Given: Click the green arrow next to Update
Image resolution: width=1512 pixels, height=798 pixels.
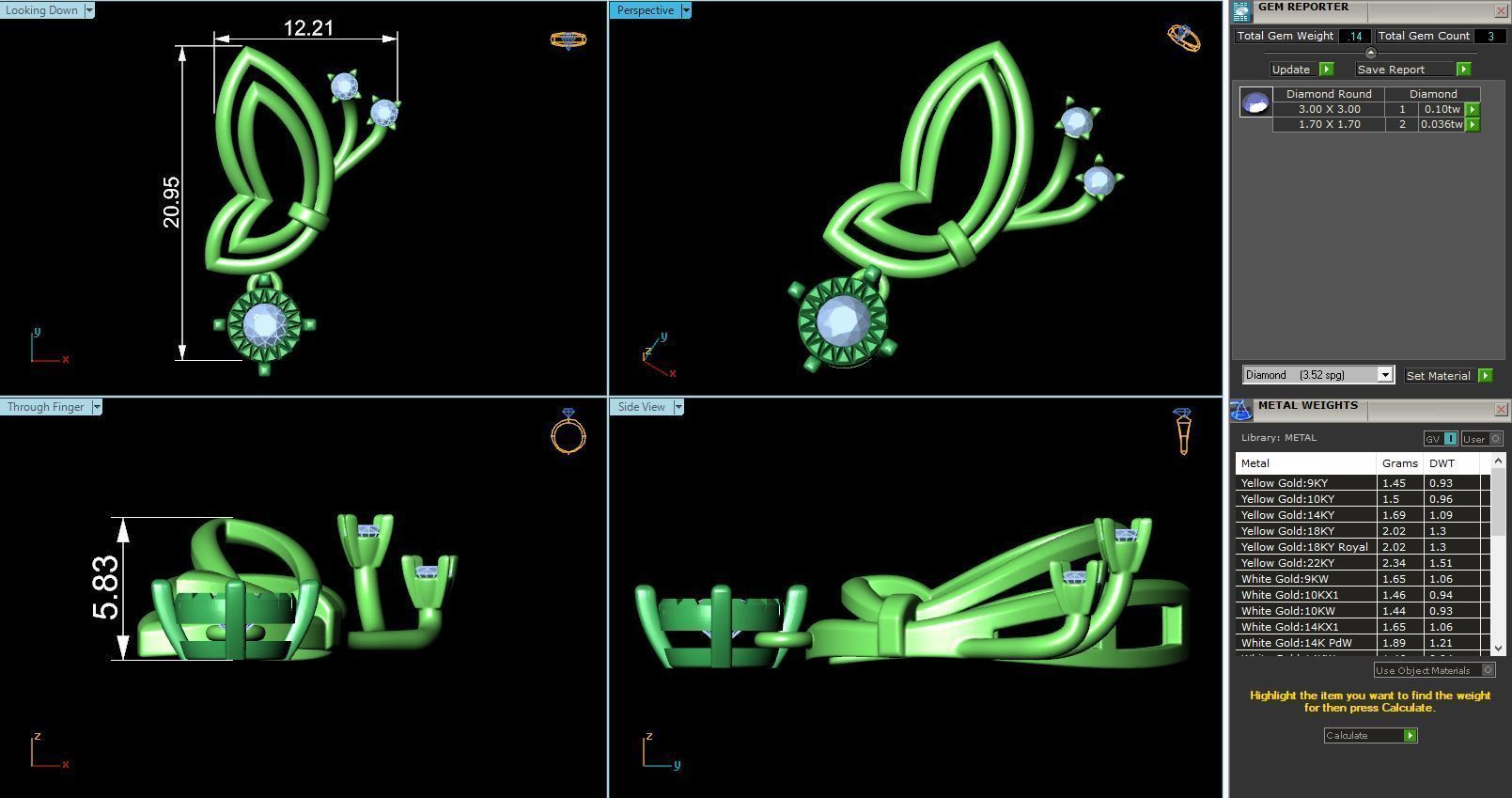Looking at the screenshot, I should [x=1326, y=70].
